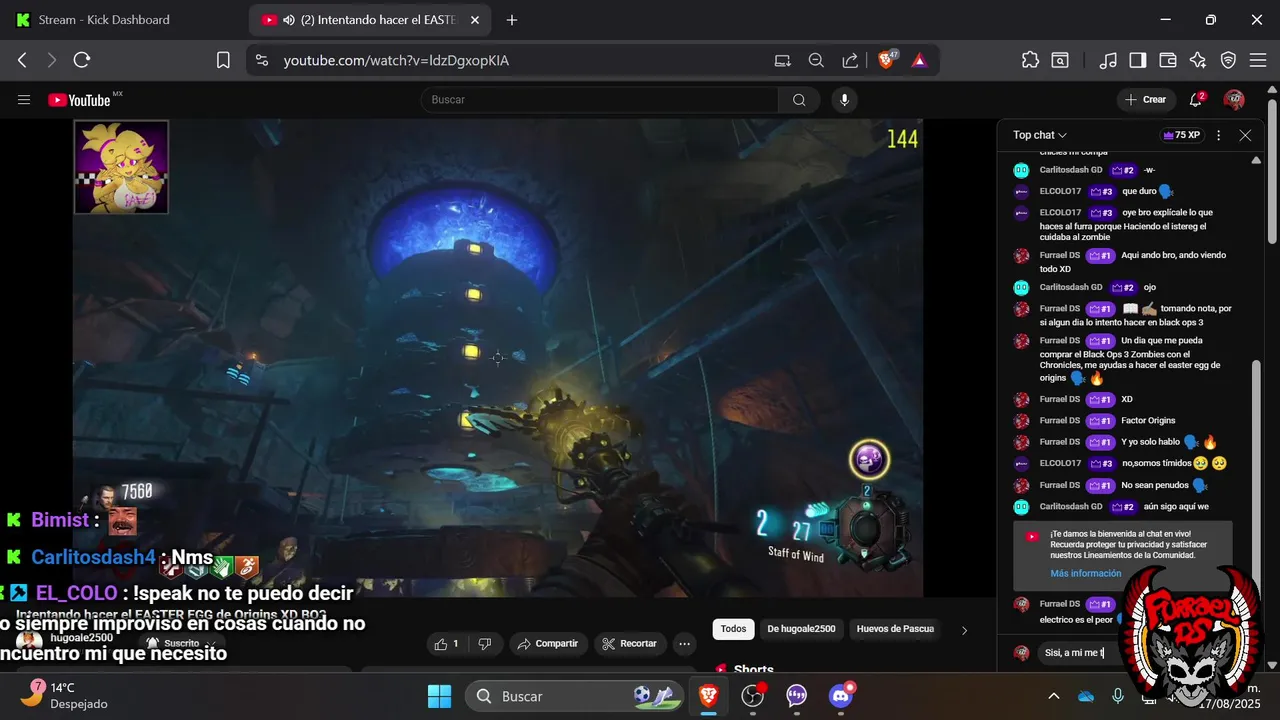Open the YouTube account avatar menu
The height and width of the screenshot is (720, 1280).
1235,99
